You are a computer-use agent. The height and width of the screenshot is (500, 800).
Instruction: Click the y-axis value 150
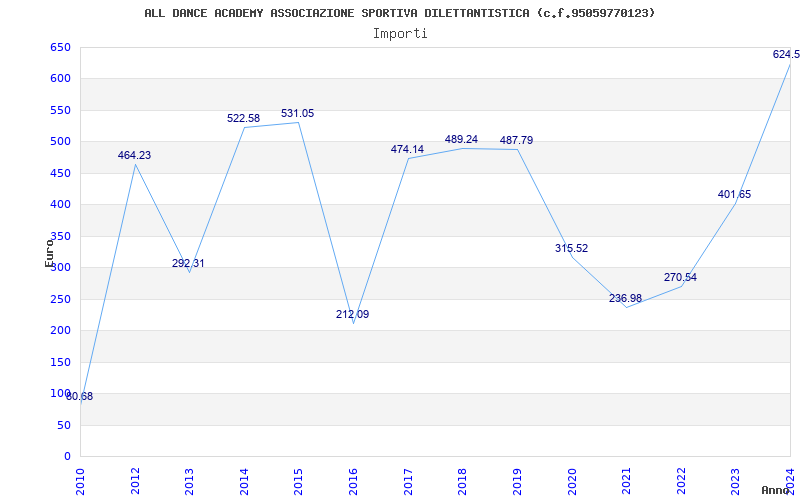60,362
